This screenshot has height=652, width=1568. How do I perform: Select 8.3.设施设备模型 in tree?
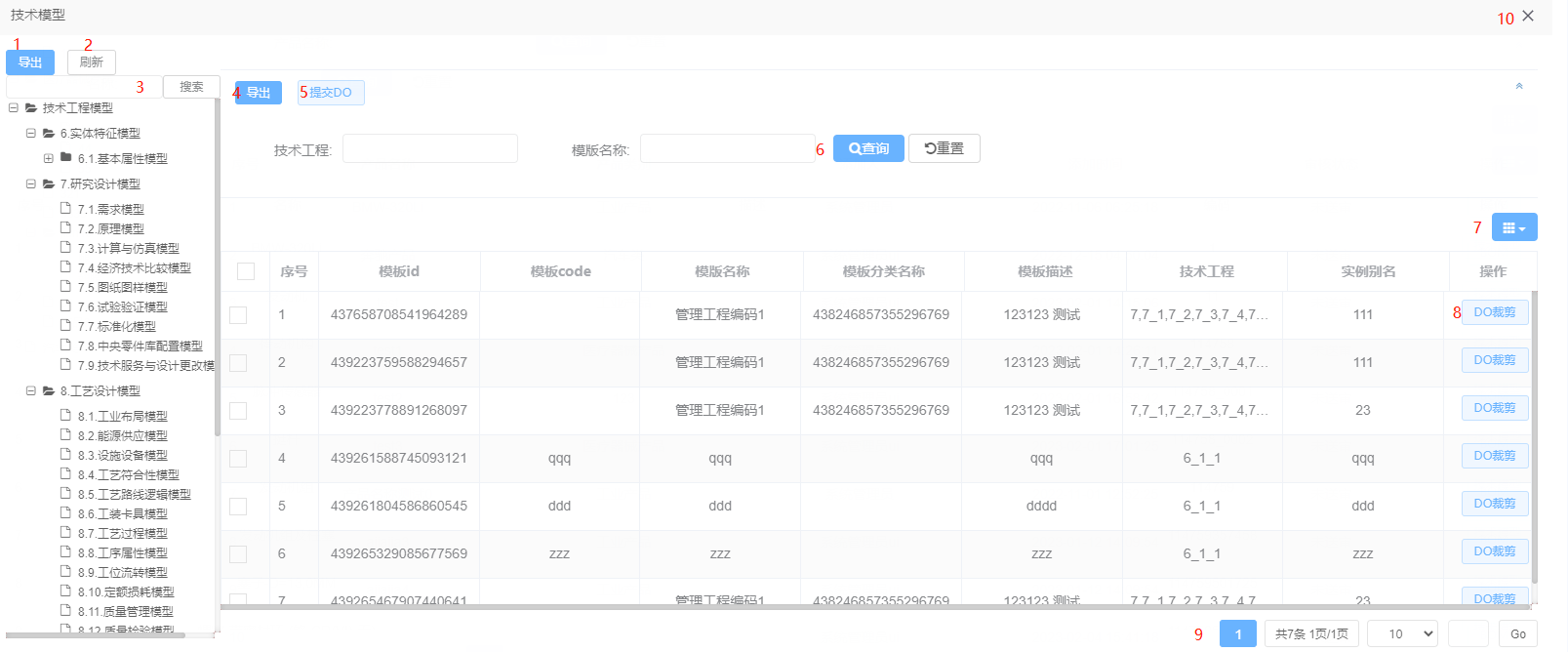123,456
